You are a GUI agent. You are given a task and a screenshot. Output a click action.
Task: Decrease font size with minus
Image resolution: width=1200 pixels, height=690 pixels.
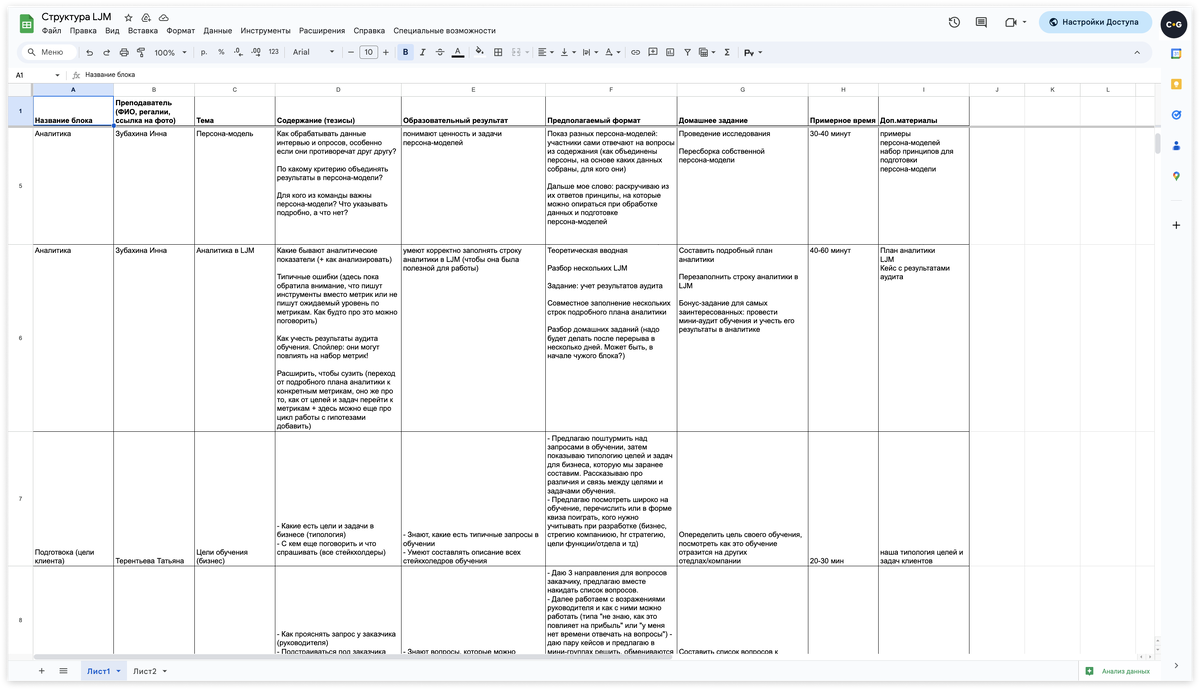click(x=351, y=52)
